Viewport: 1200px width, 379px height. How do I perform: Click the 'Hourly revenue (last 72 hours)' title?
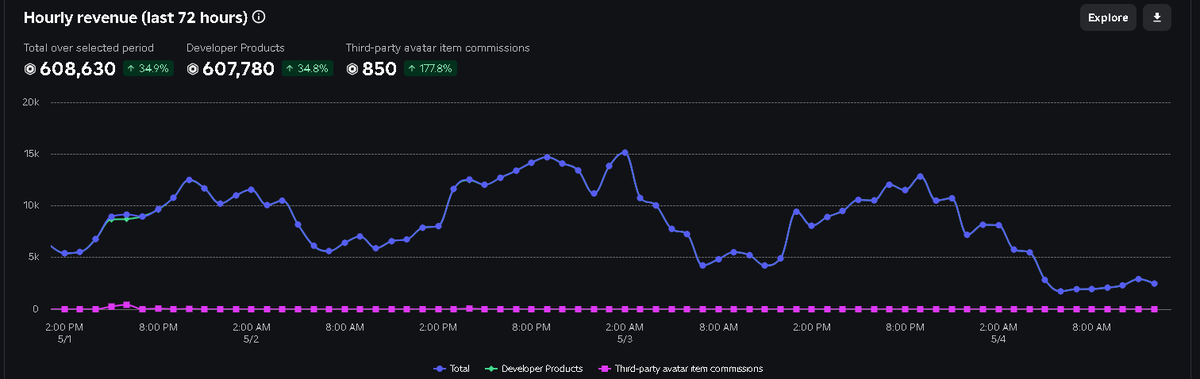135,18
